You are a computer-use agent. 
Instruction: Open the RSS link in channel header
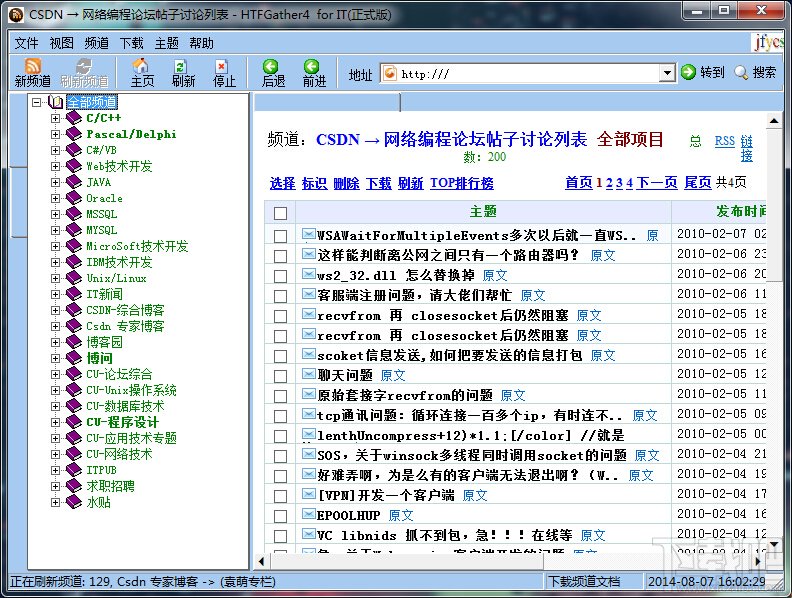724,140
